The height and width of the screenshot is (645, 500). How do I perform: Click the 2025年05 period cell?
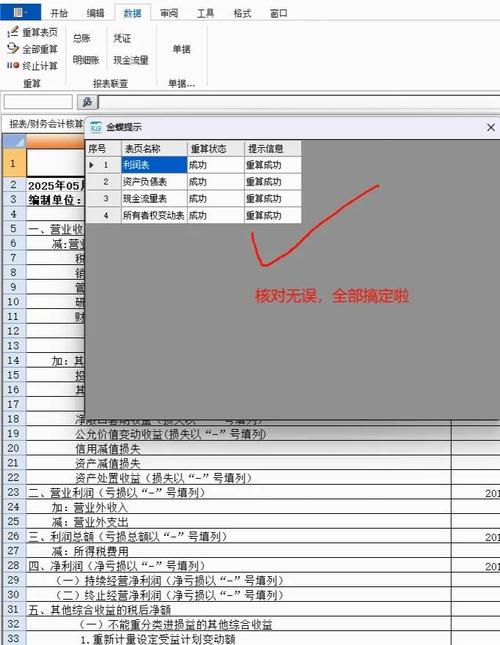pos(56,186)
